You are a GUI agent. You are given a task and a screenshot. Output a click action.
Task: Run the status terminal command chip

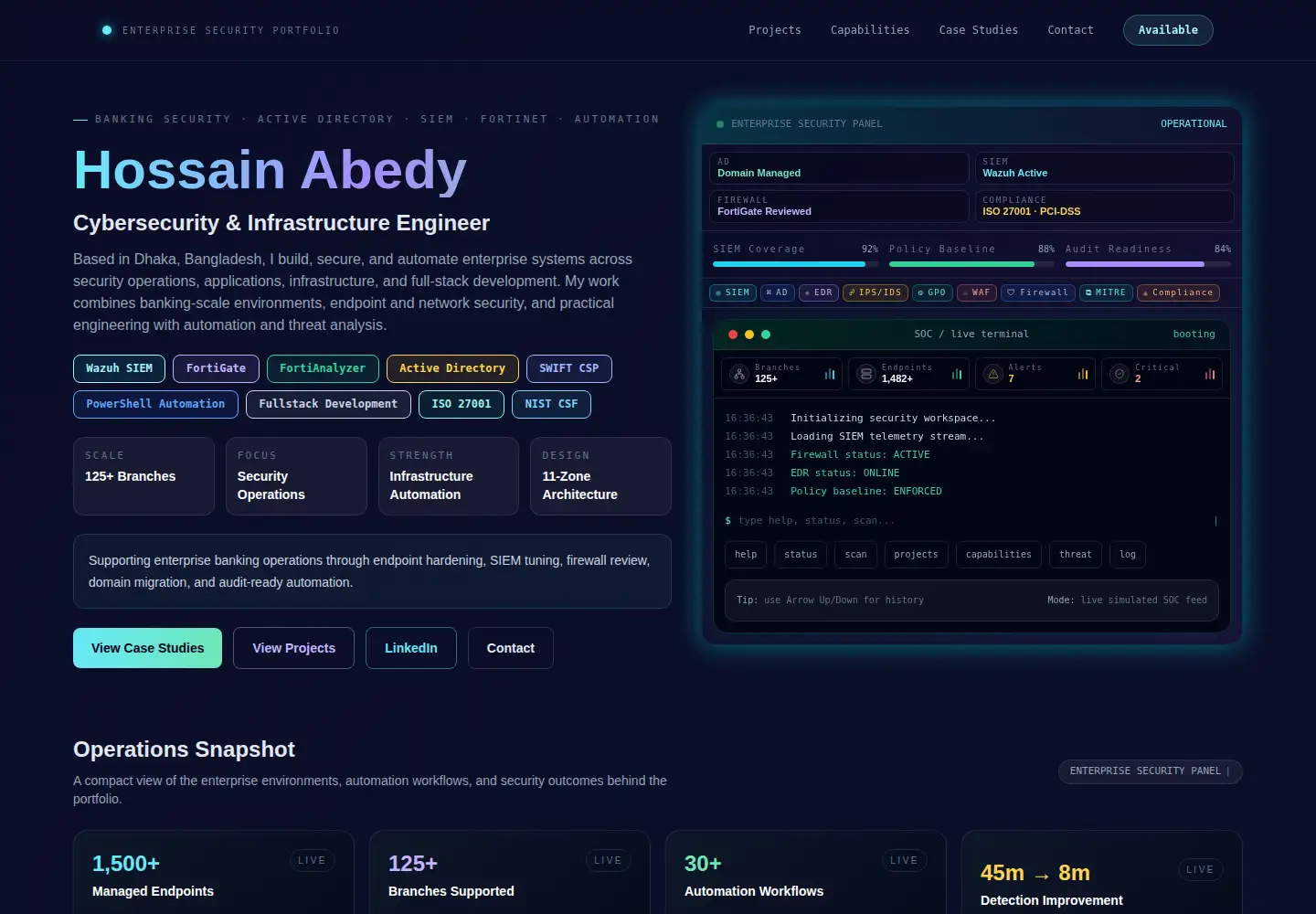tap(801, 555)
